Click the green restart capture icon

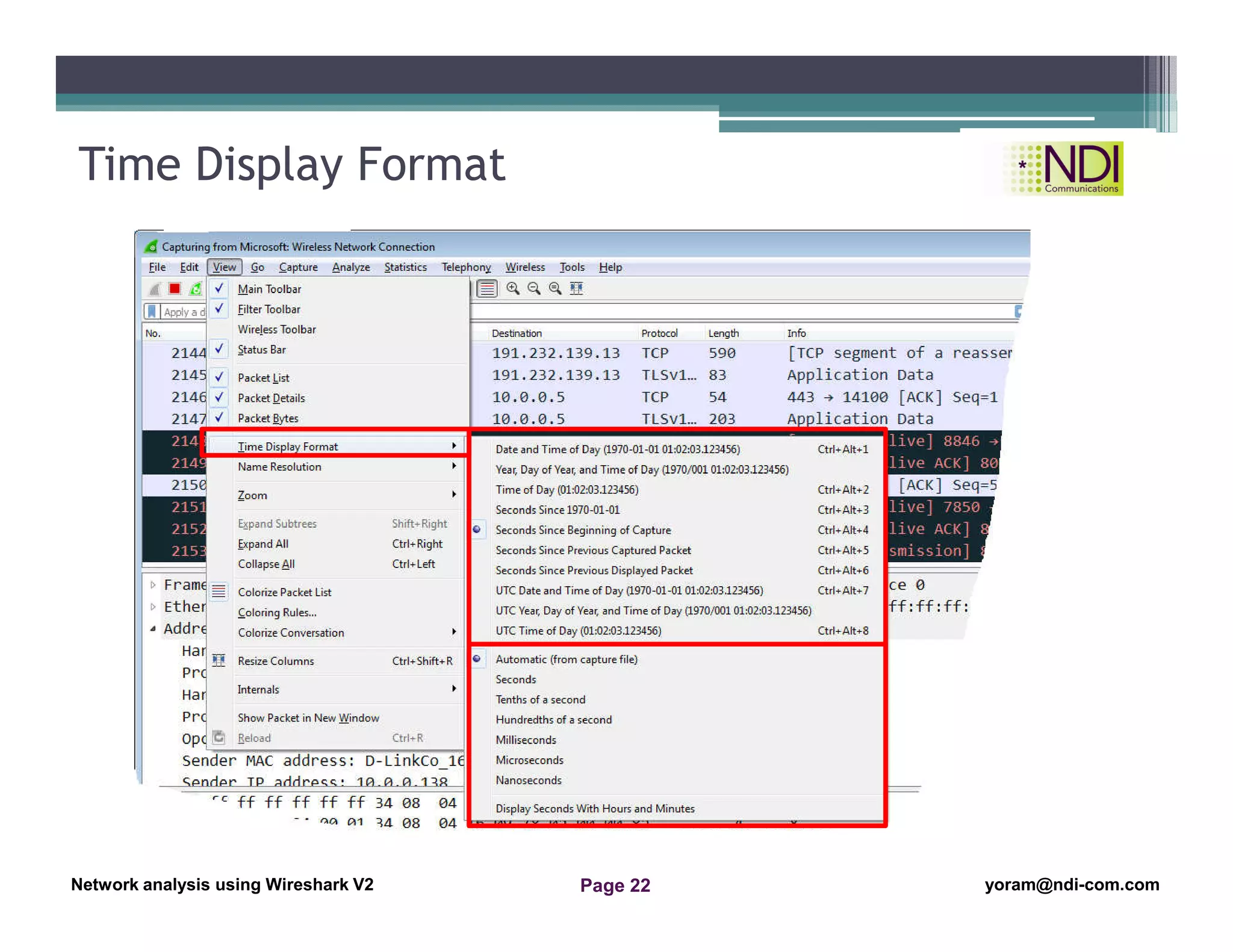(196, 289)
